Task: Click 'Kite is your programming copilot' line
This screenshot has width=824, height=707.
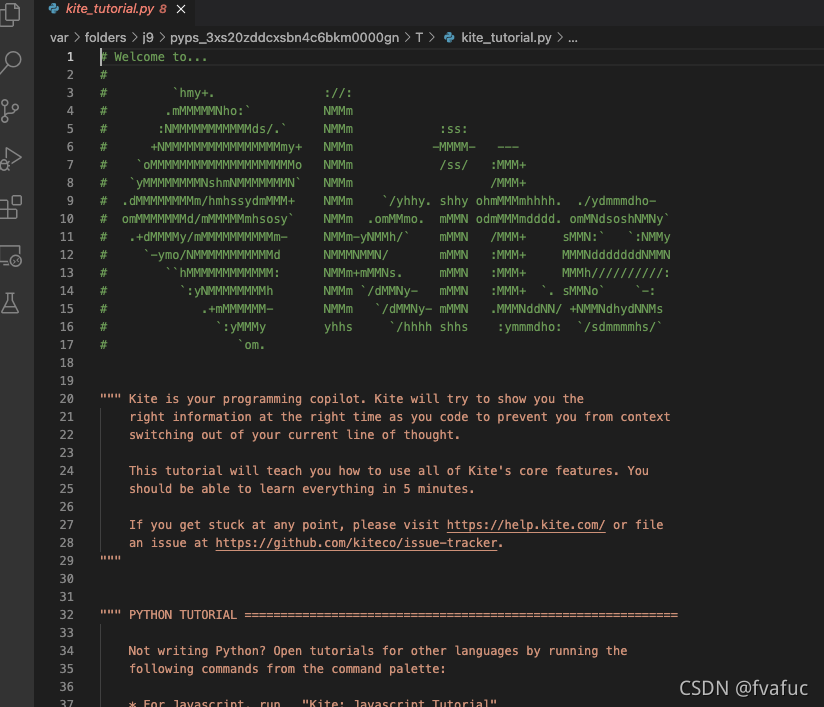Action: tap(342, 399)
